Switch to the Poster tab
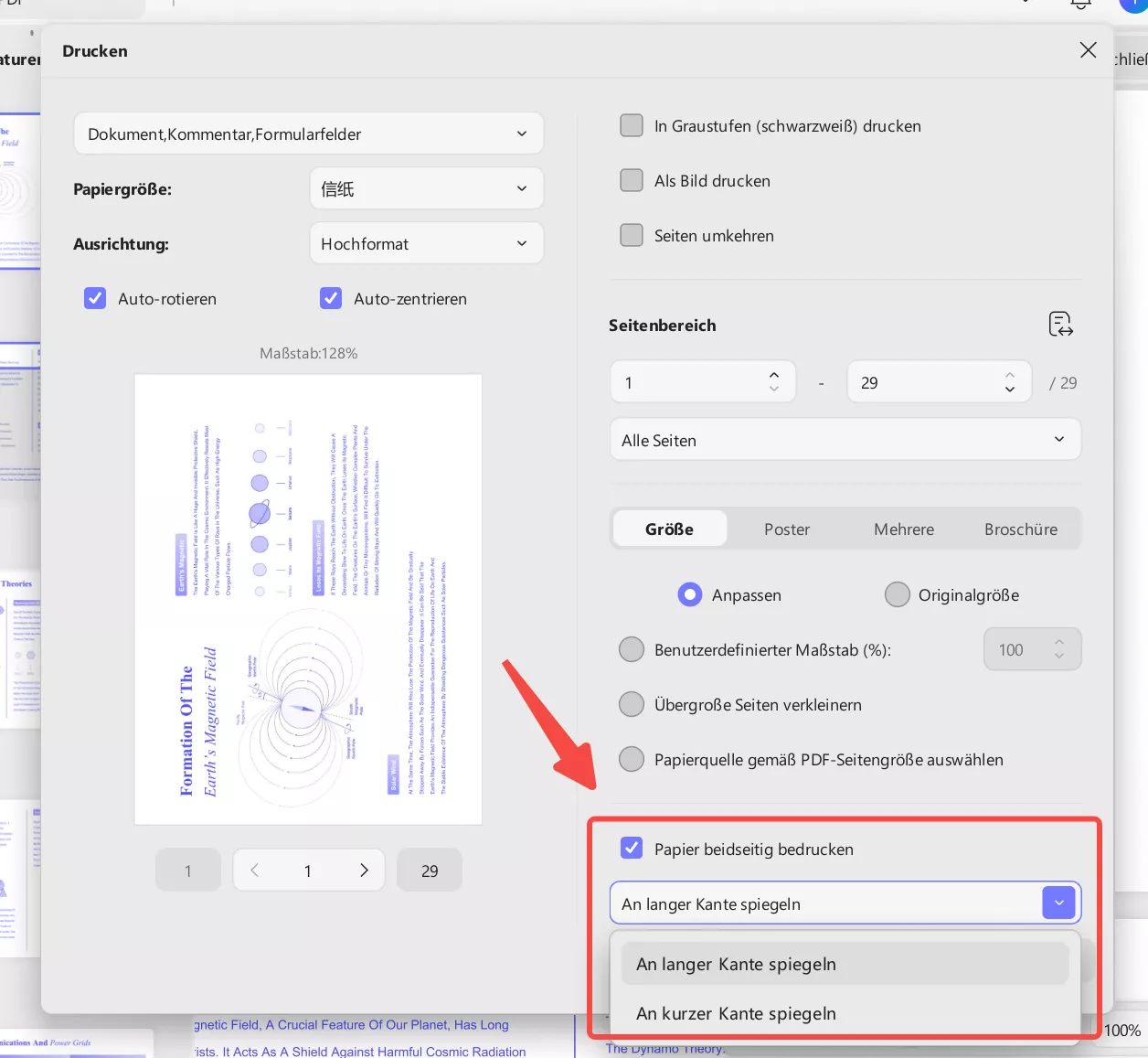The width and height of the screenshot is (1148, 1058). (x=787, y=529)
